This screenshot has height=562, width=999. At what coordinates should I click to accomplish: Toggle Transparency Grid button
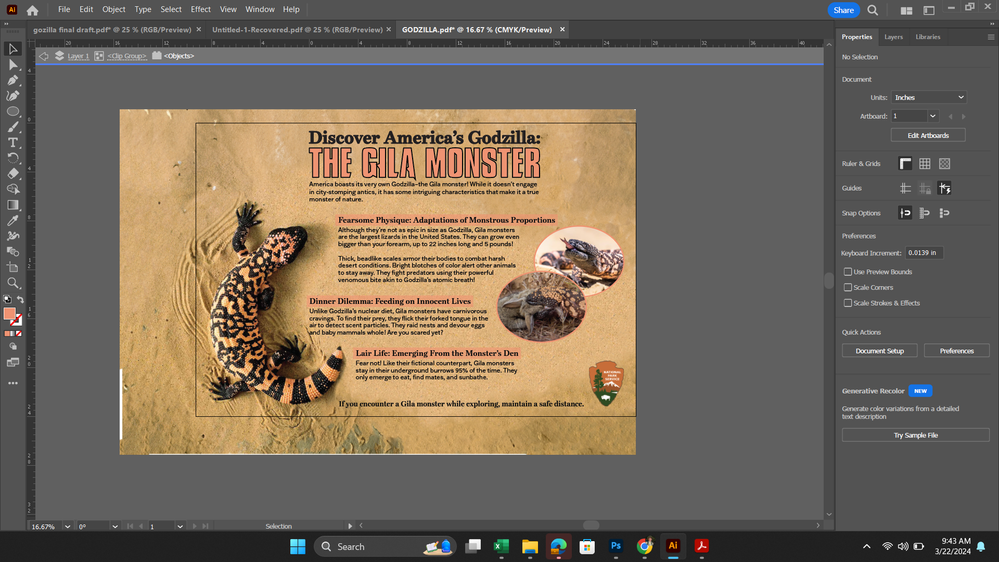[944, 164]
